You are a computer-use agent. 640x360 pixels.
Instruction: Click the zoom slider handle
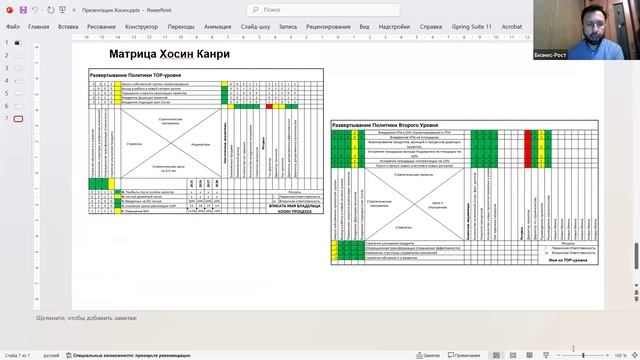583,356
